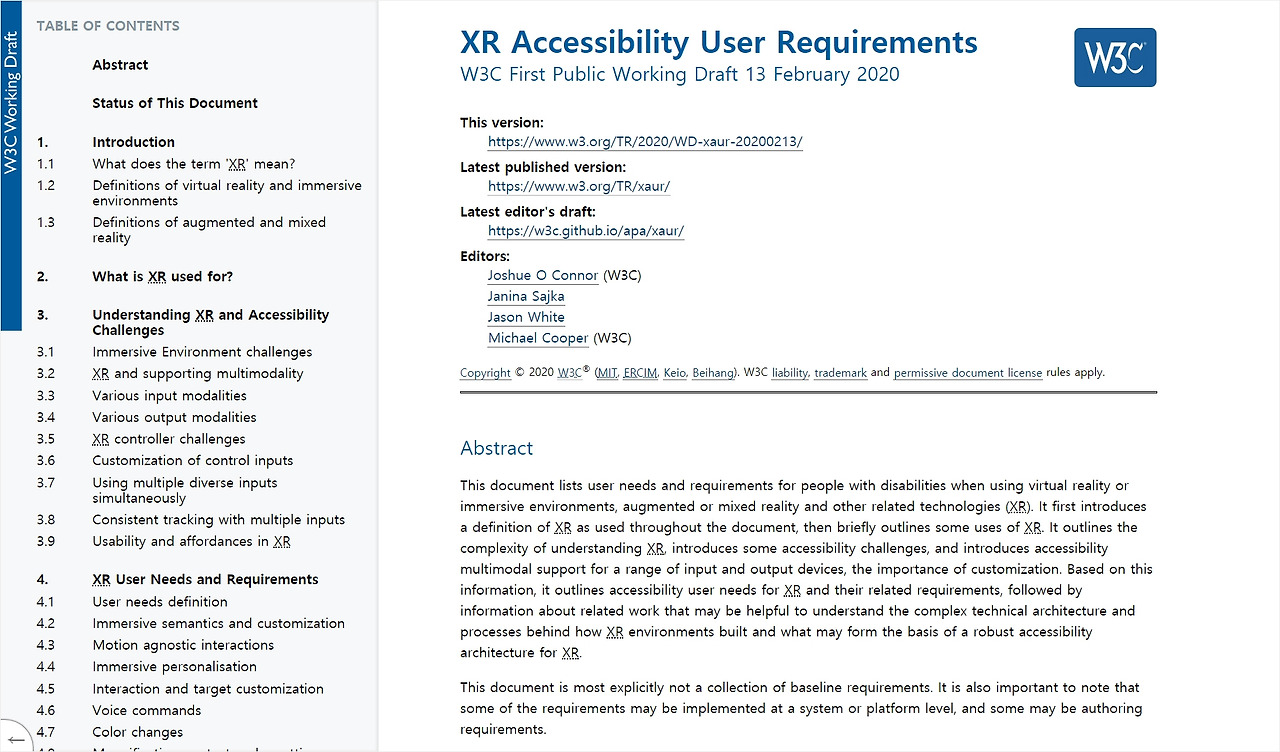The height and width of the screenshot is (752, 1280).
Task: Open Janina Sajka's editor link
Action: [526, 296]
